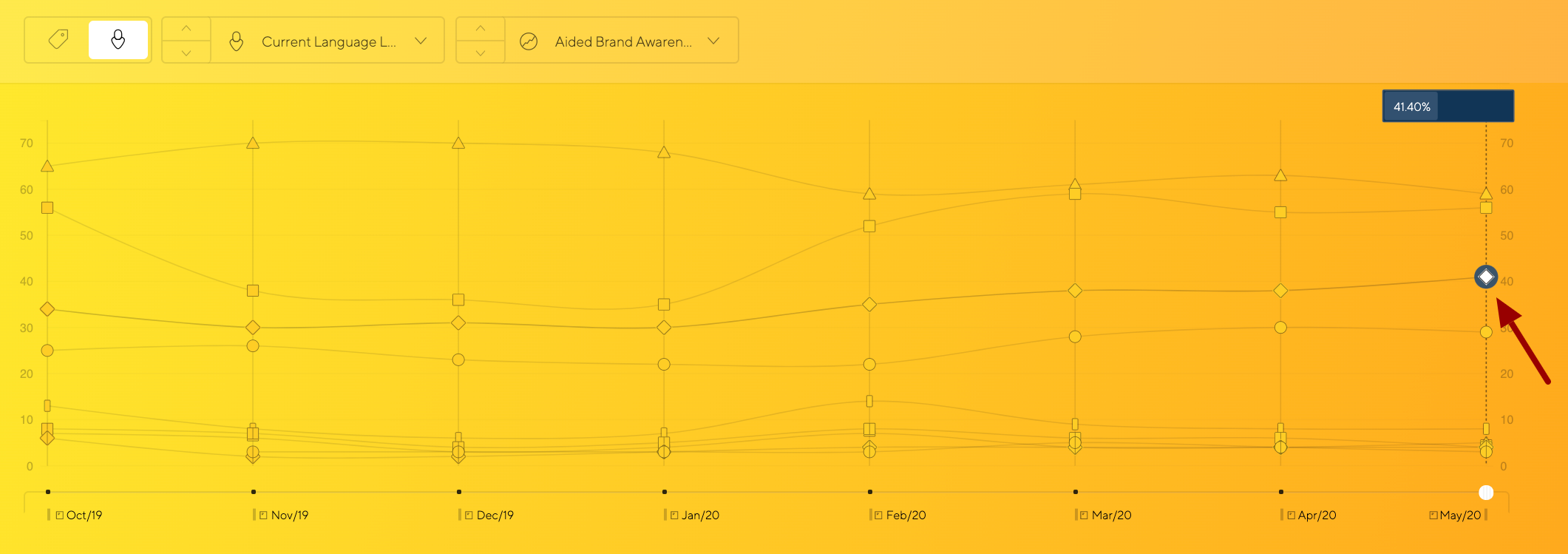
Task: Click the square marker at Nov/19 near 38
Action: 253,291
